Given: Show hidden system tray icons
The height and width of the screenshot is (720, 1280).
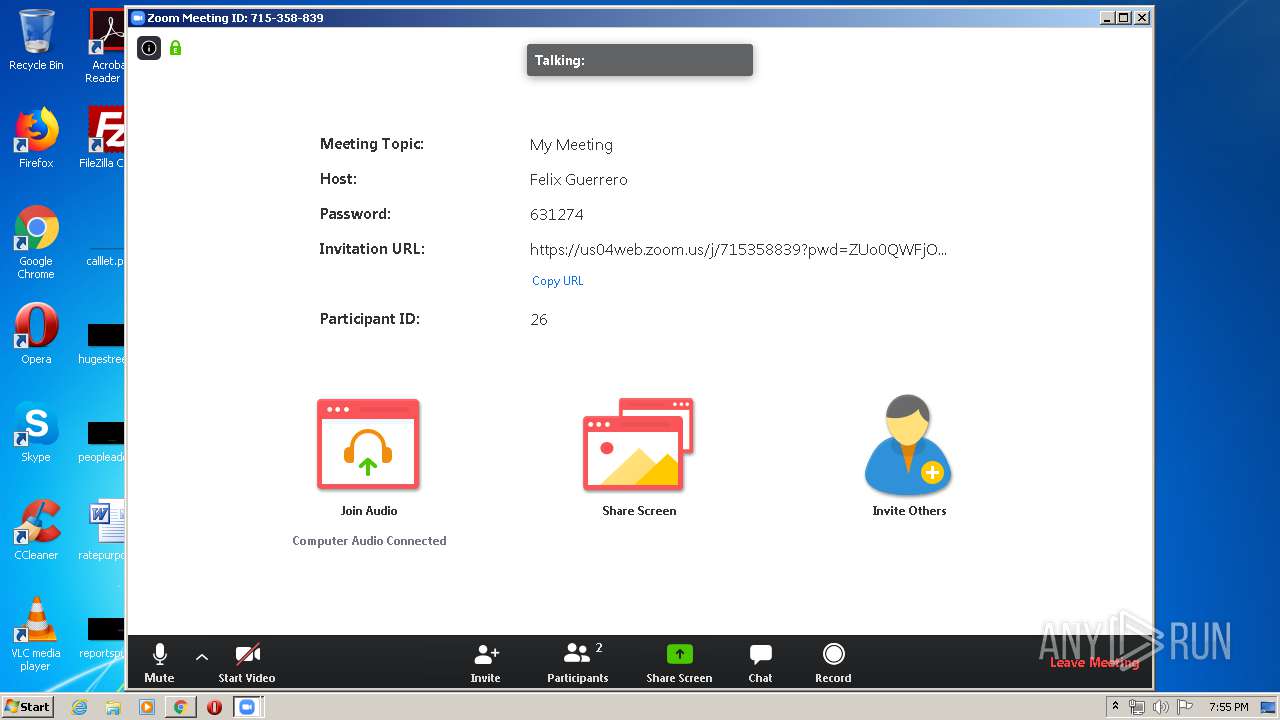Looking at the screenshot, I should click(1115, 707).
